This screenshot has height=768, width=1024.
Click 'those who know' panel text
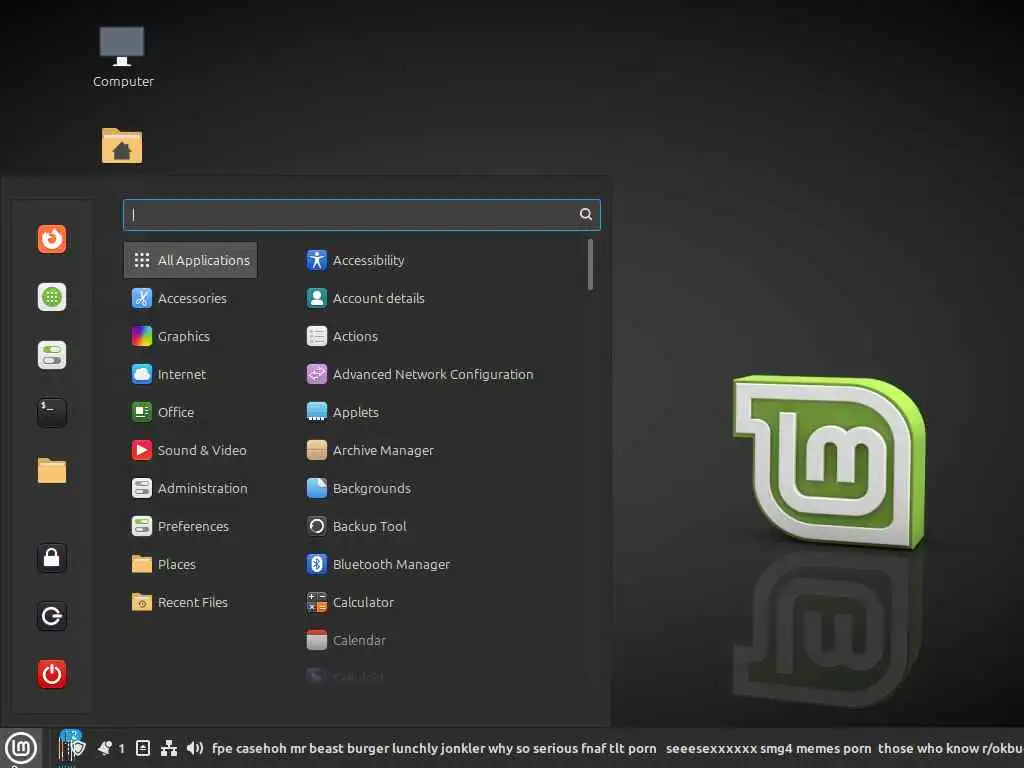coord(928,748)
